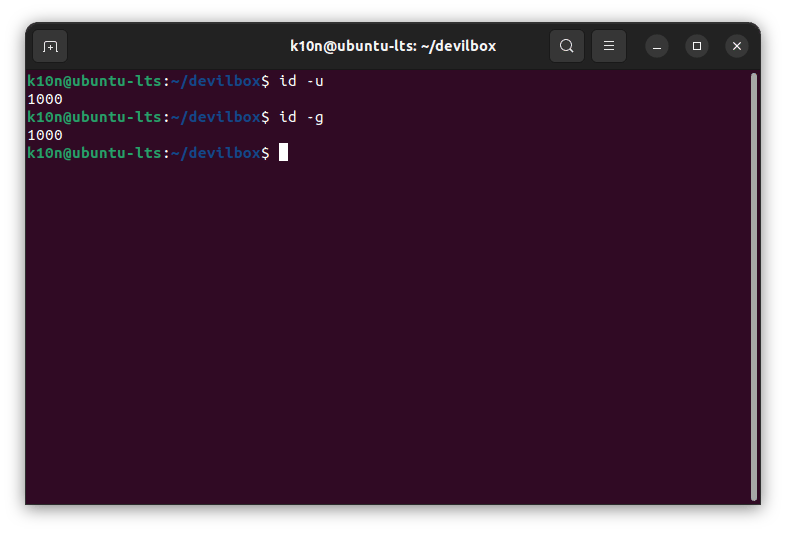Click ~/devilbox path on the 'id -g' line
The image size is (786, 533).
tap(215, 117)
